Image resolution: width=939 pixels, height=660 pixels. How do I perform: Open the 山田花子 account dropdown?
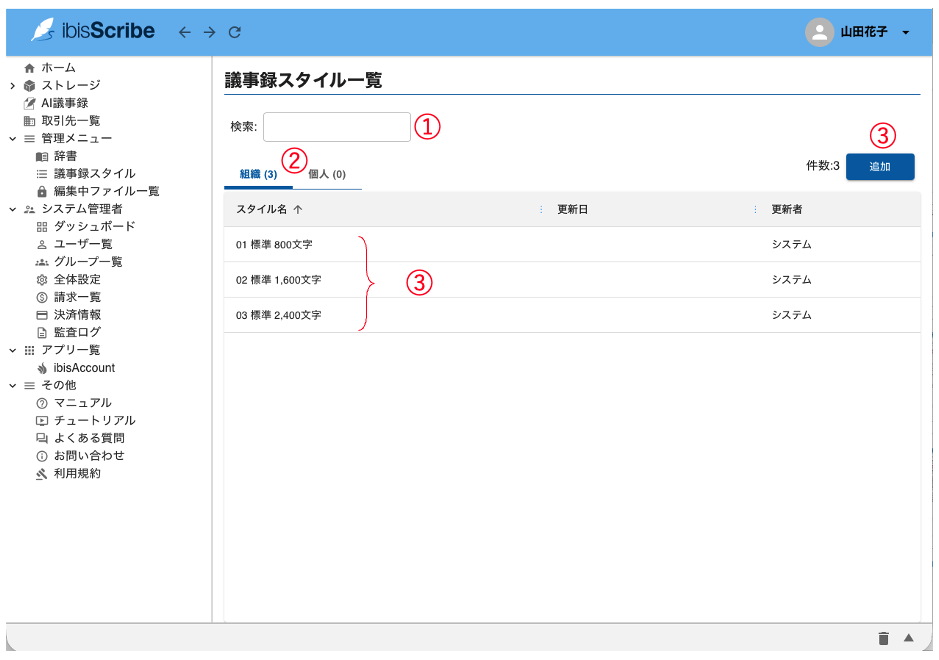[x=905, y=32]
